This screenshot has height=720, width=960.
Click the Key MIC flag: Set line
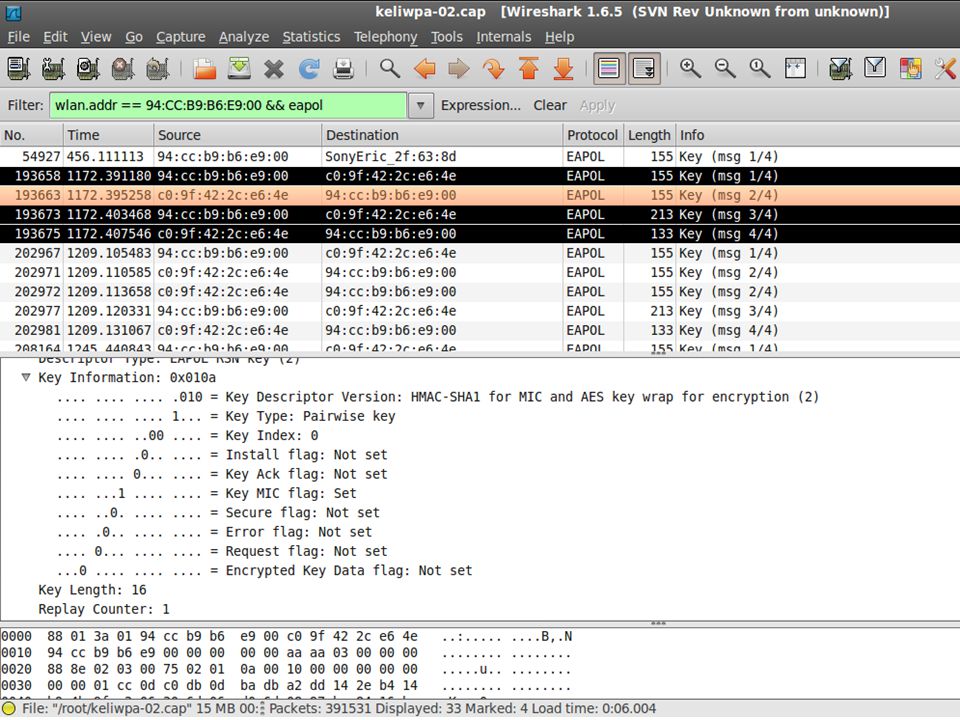pos(206,493)
